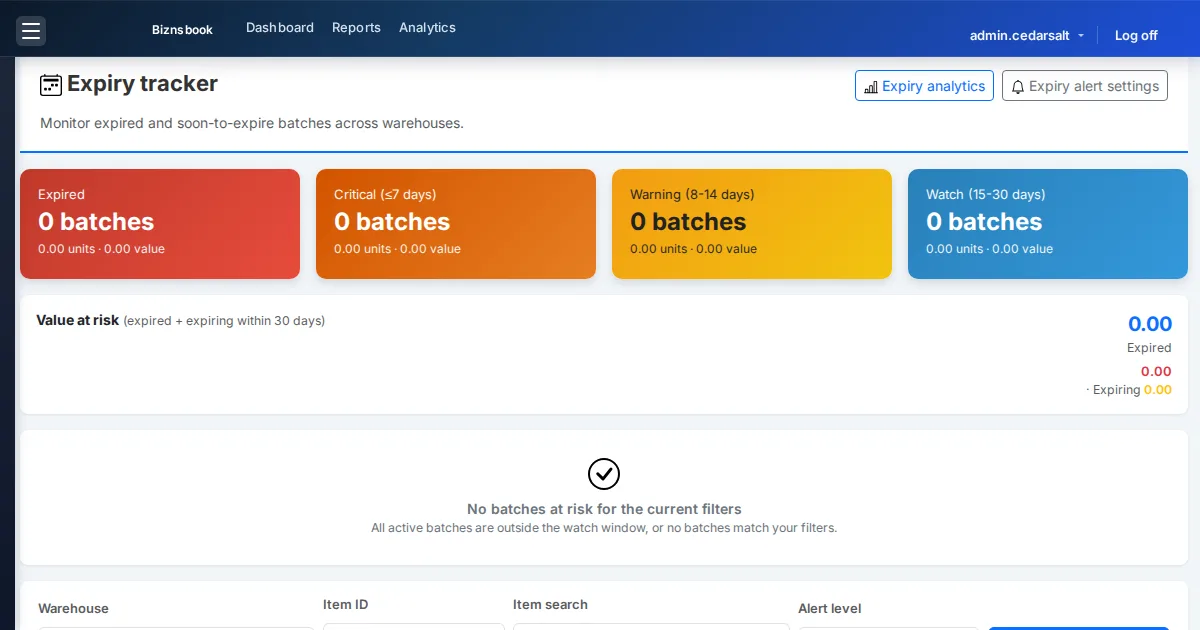1200x630 pixels.
Task: Expand the admin.cedarsalt user dropdown
Action: (x=1027, y=35)
